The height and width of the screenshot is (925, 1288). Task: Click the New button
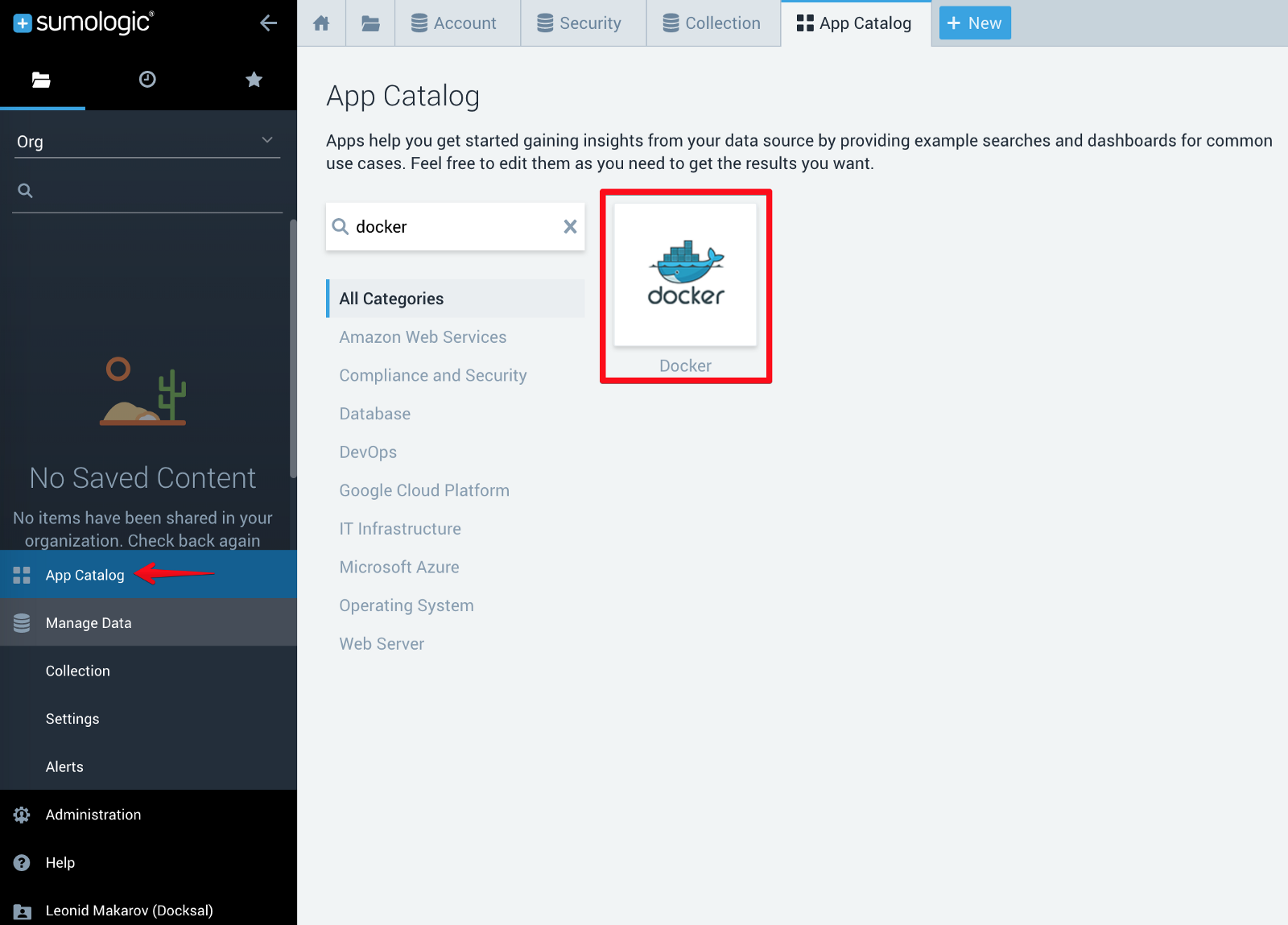[975, 23]
